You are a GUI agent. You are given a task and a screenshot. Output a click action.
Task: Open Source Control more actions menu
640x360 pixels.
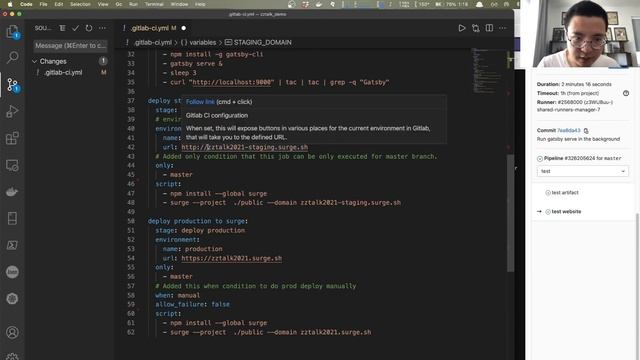(x=102, y=28)
